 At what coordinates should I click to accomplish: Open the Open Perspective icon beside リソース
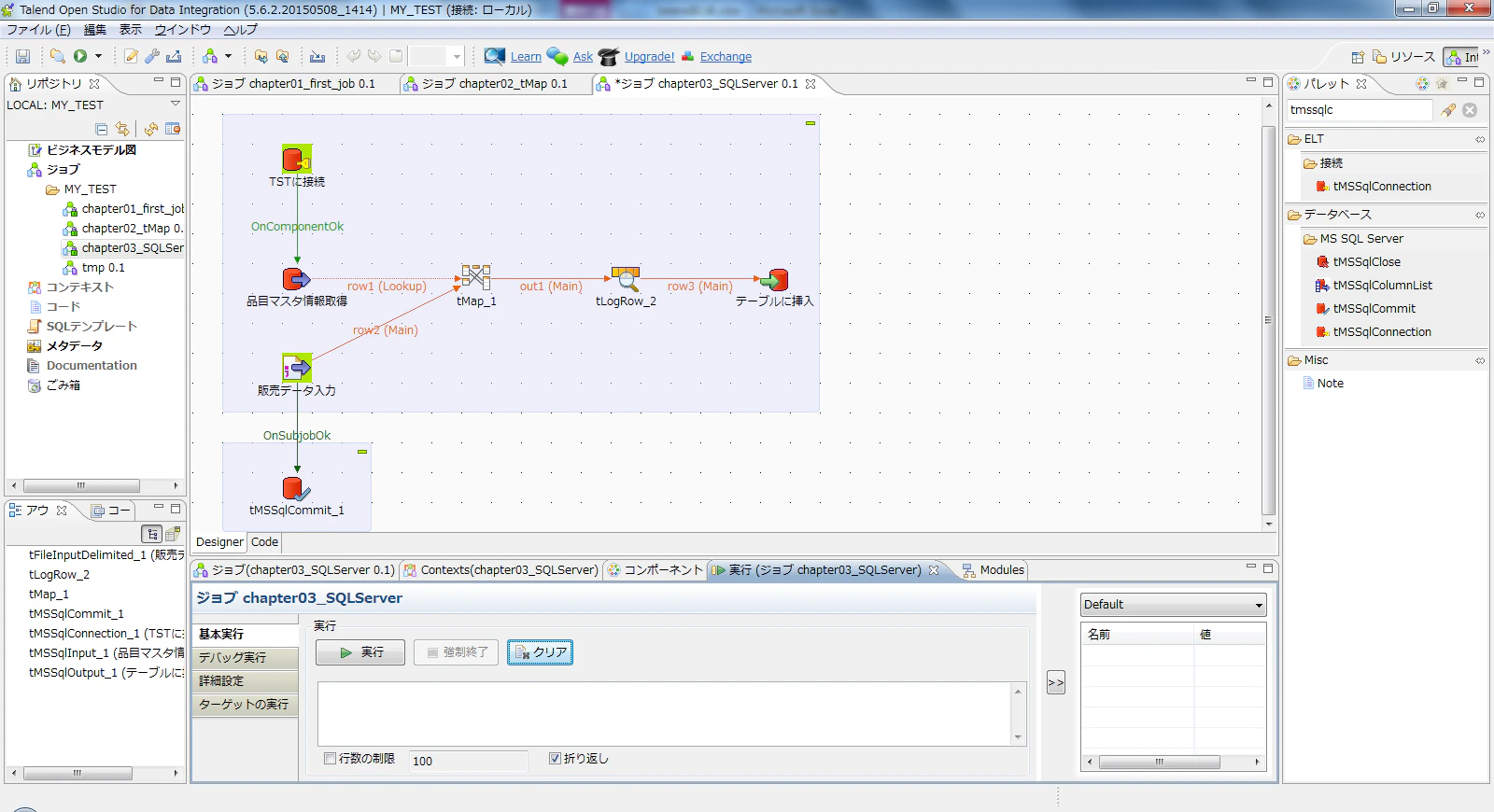1358,57
